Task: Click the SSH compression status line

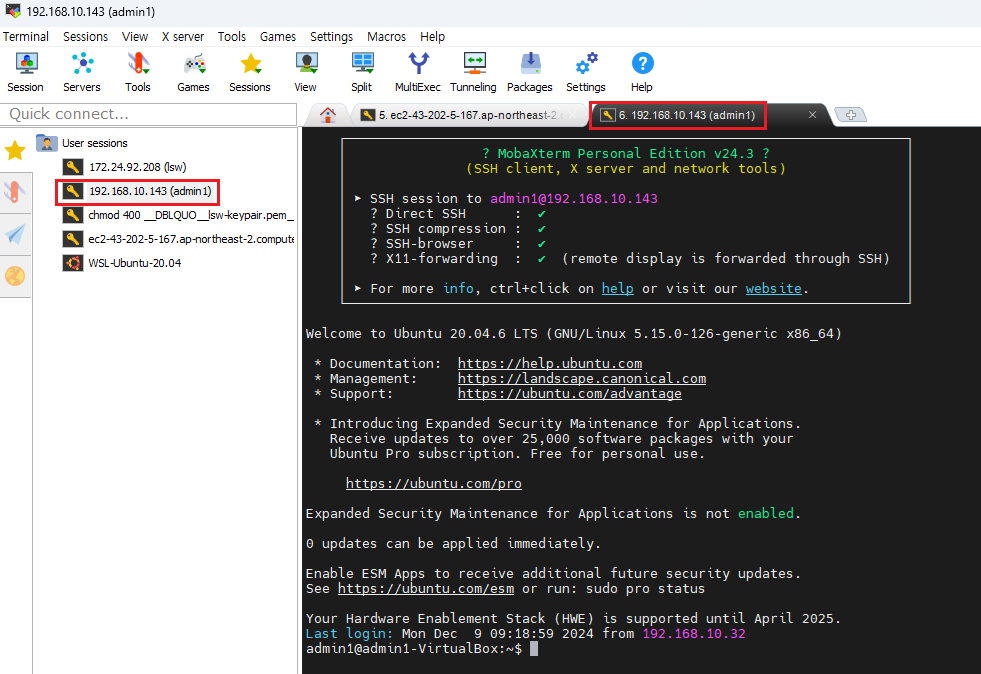Action: click(458, 228)
